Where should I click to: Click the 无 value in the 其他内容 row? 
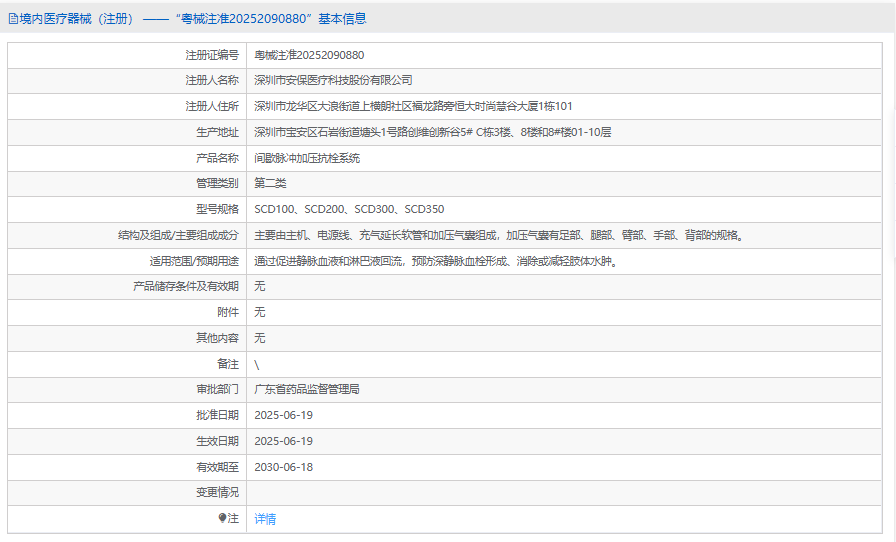[x=260, y=338]
